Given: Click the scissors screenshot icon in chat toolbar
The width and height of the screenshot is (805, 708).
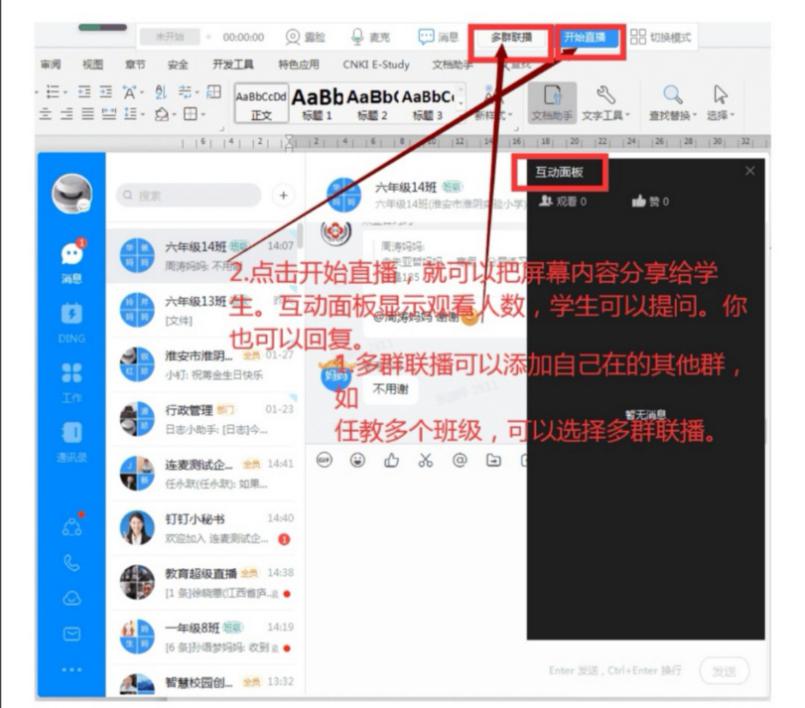Looking at the screenshot, I should coord(425,460).
